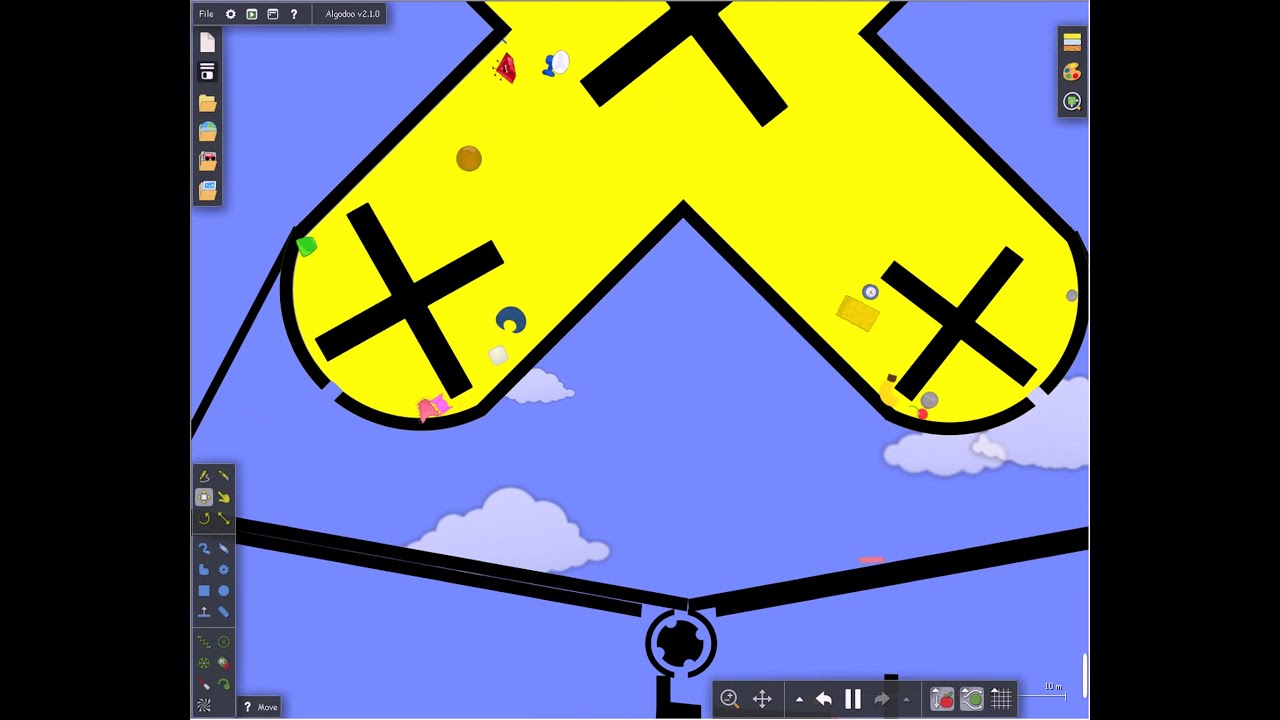
Task: Open the Algobox globe folder icon
Action: click(207, 131)
